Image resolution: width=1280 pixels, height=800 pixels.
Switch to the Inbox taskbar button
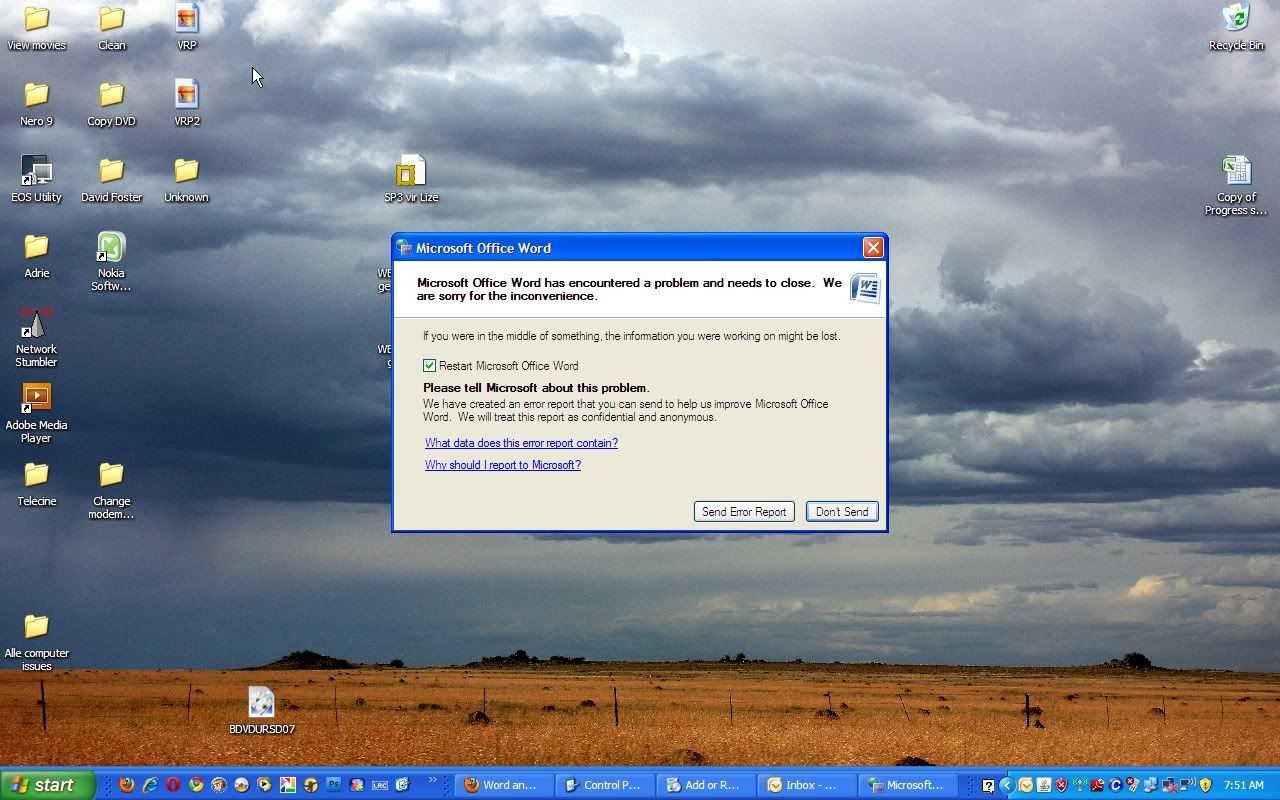(x=806, y=785)
